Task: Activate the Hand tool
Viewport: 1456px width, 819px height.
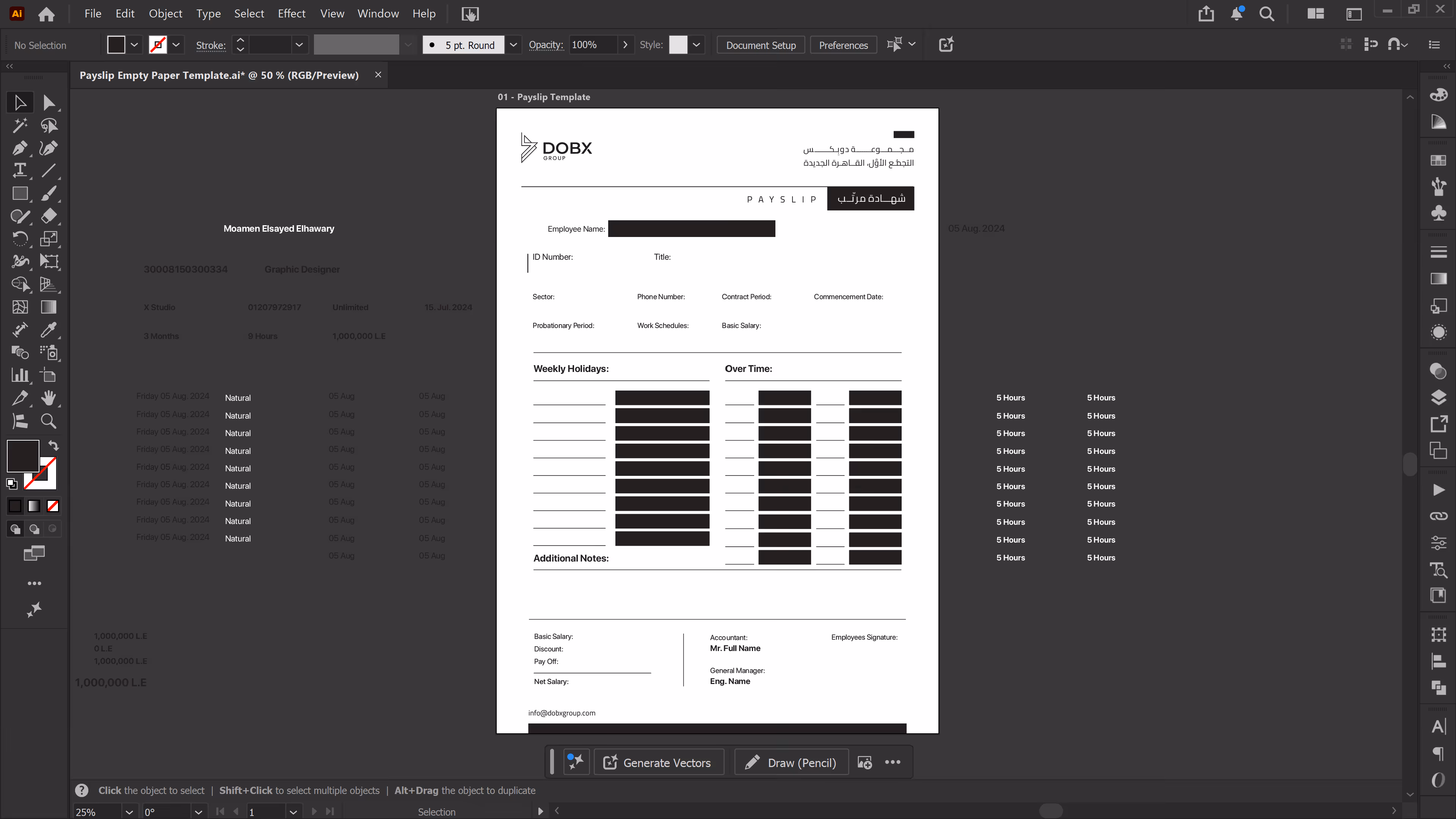Action: point(49,398)
